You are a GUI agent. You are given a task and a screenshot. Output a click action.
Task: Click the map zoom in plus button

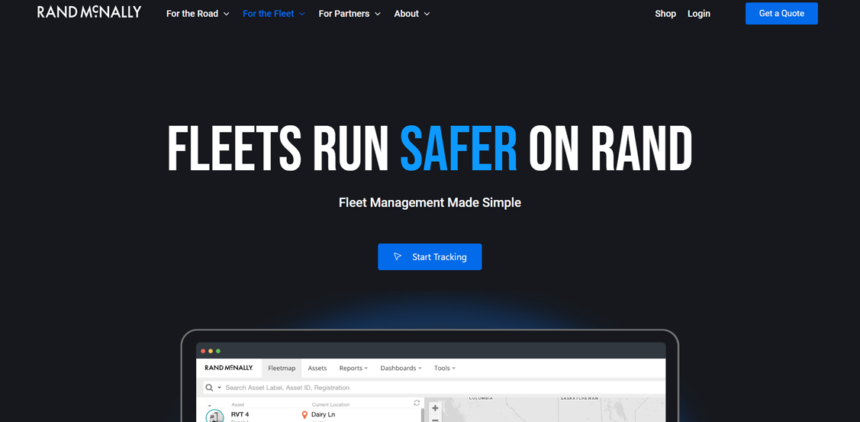[435, 408]
